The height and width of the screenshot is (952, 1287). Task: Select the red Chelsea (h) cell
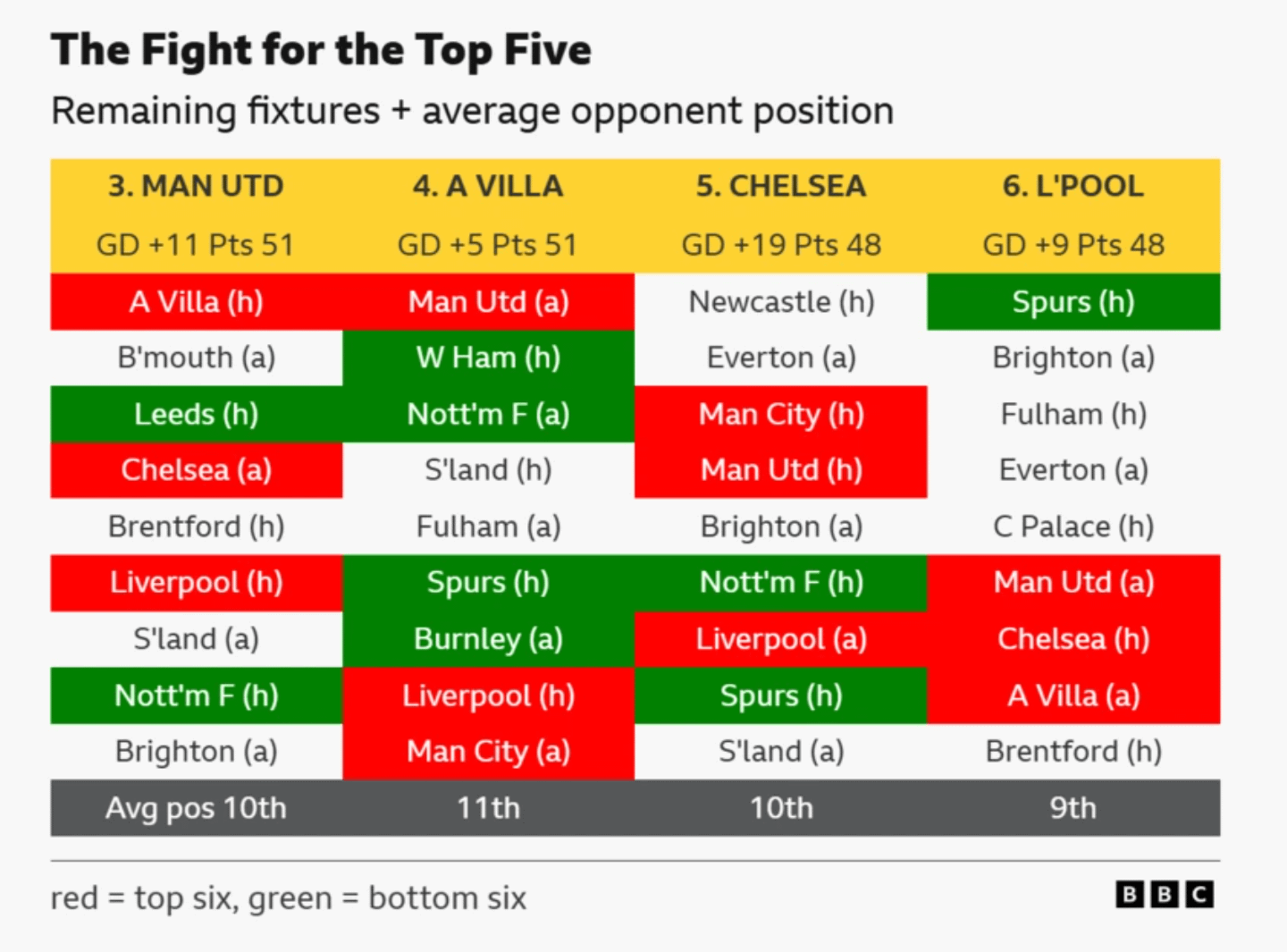[x=1072, y=639]
